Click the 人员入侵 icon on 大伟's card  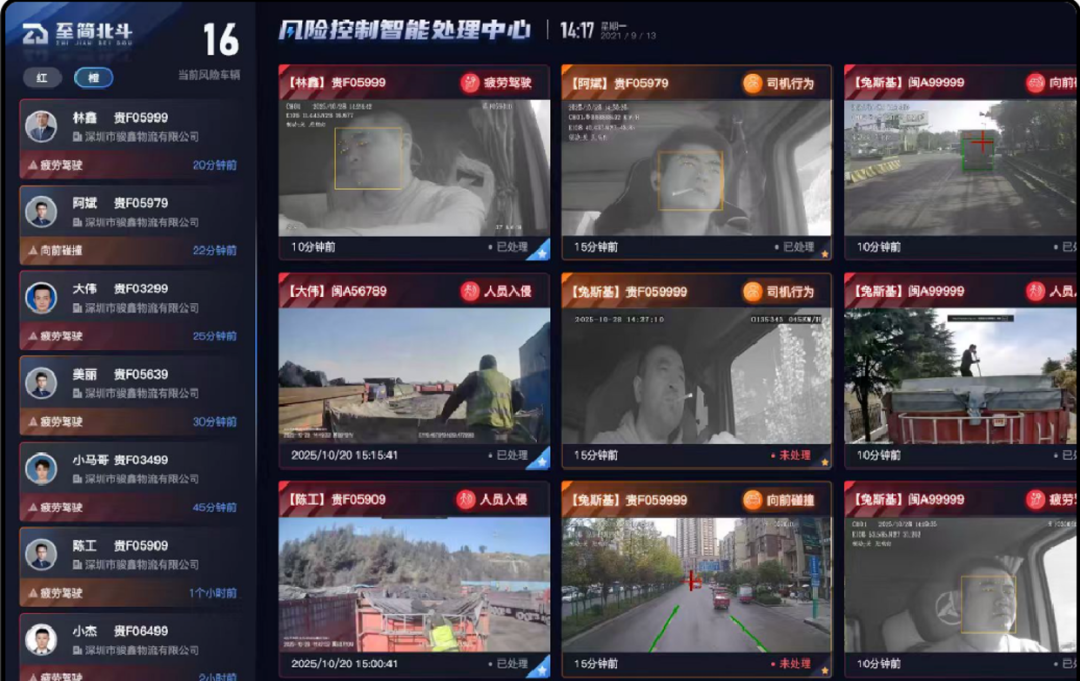click(470, 291)
